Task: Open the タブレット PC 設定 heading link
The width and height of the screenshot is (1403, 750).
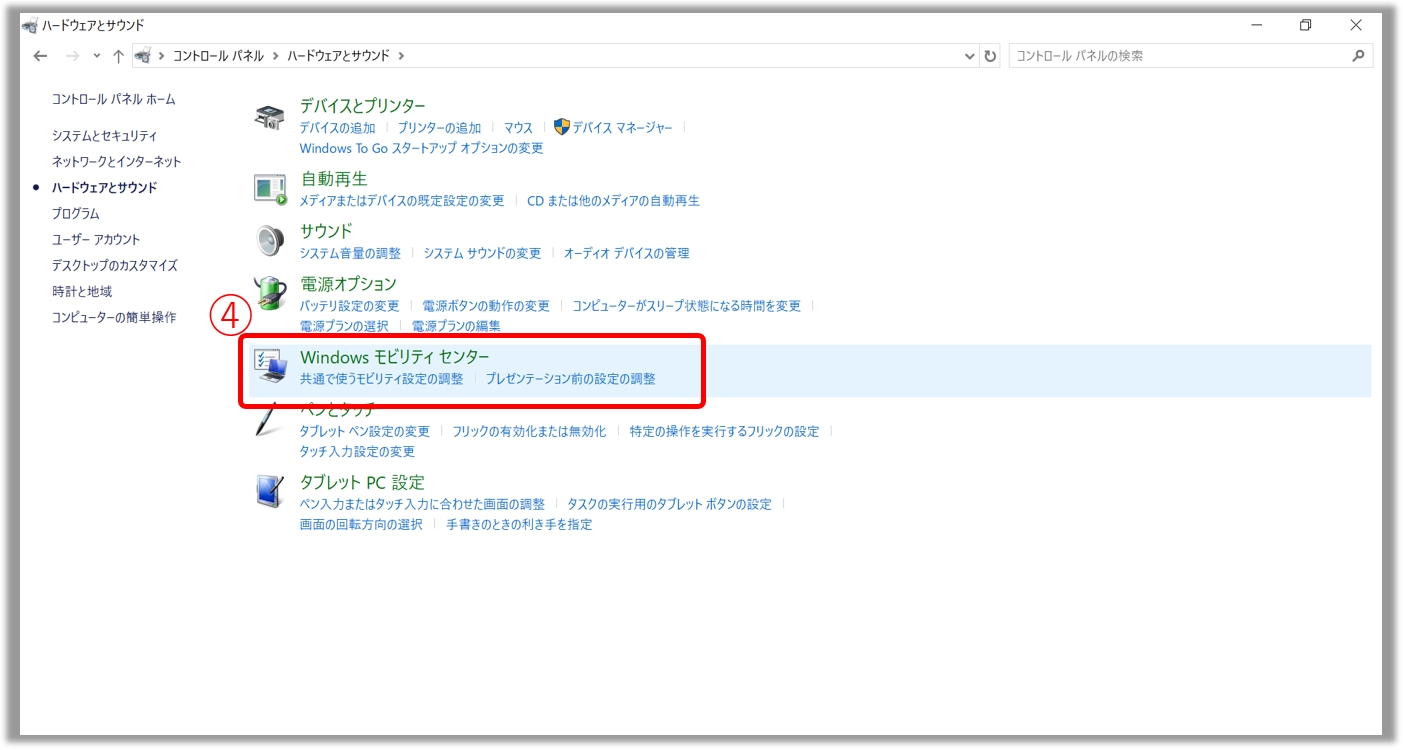Action: [362, 482]
